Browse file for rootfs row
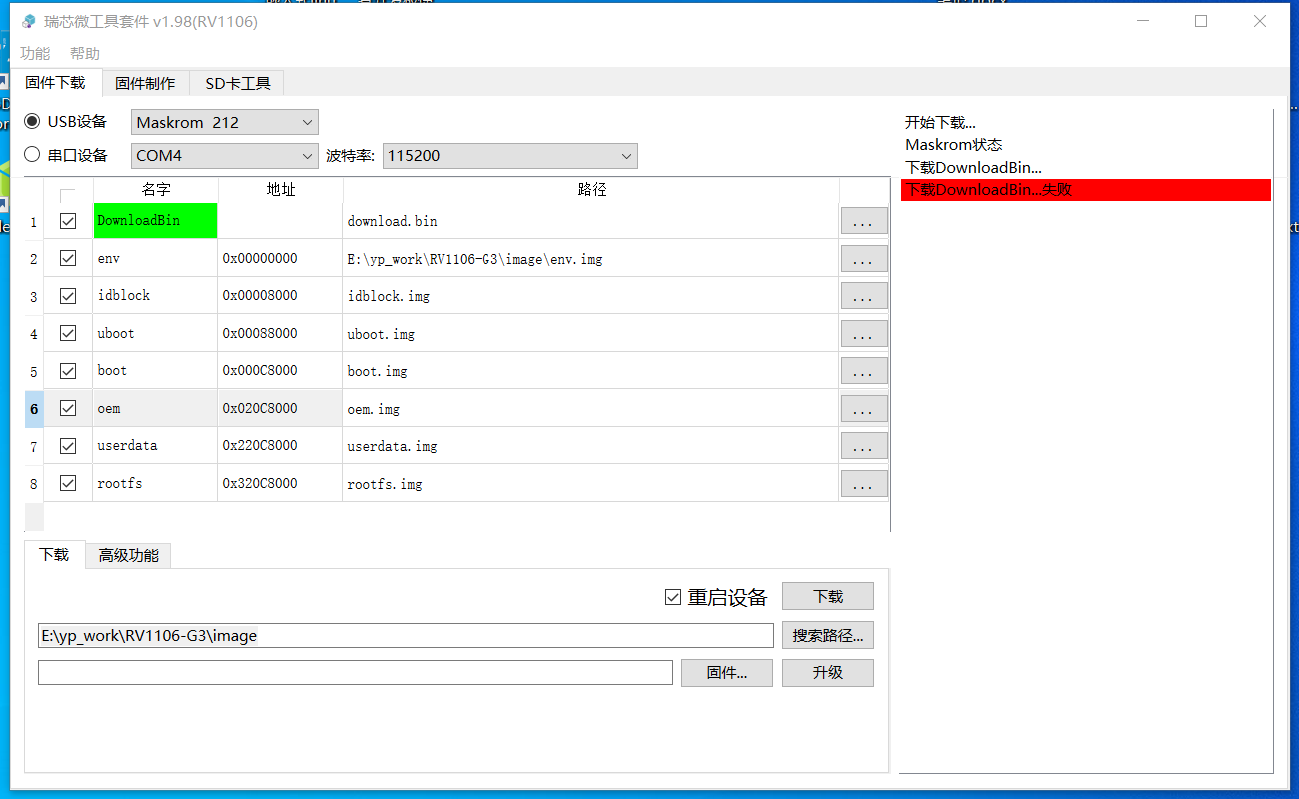The height and width of the screenshot is (799, 1299). (864, 483)
